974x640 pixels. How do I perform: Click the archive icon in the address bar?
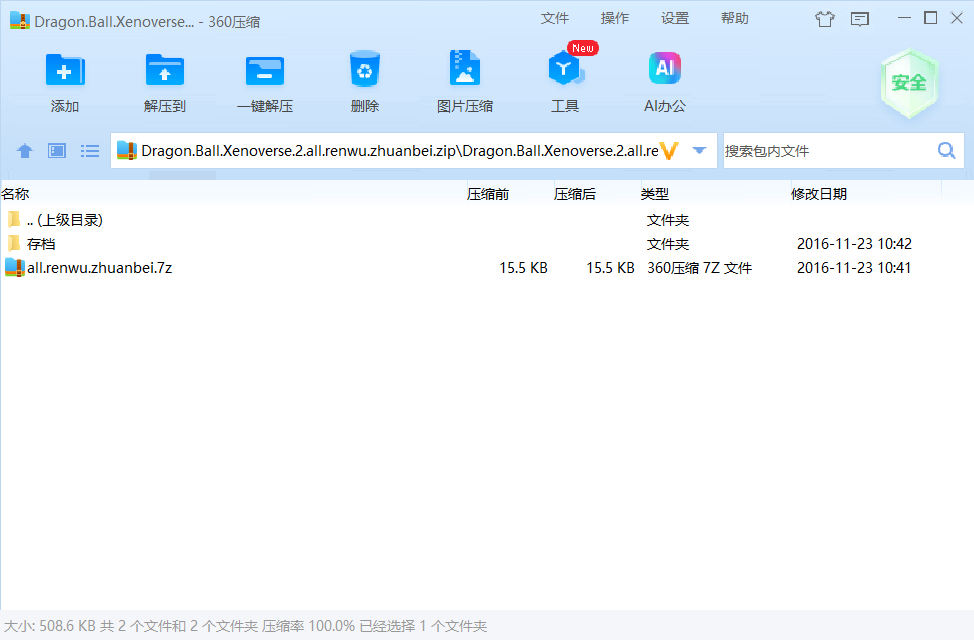(x=127, y=150)
